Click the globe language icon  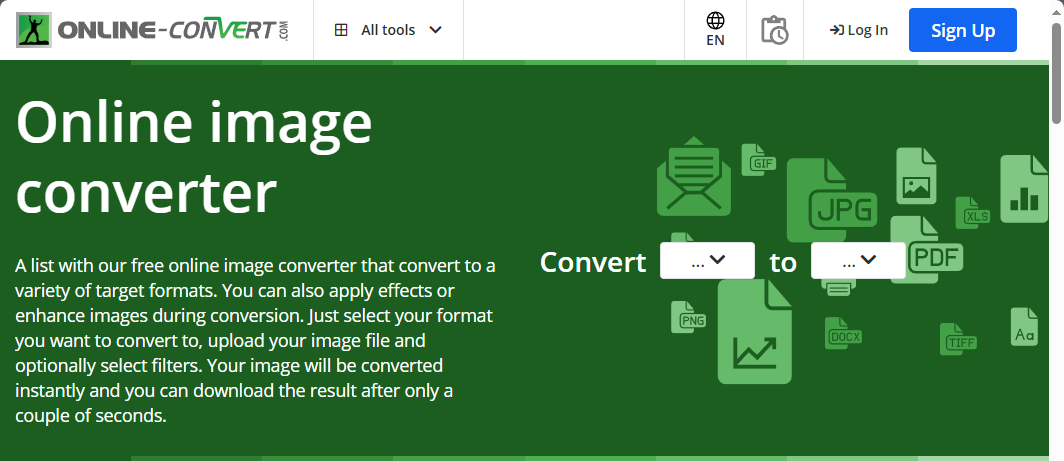click(715, 21)
